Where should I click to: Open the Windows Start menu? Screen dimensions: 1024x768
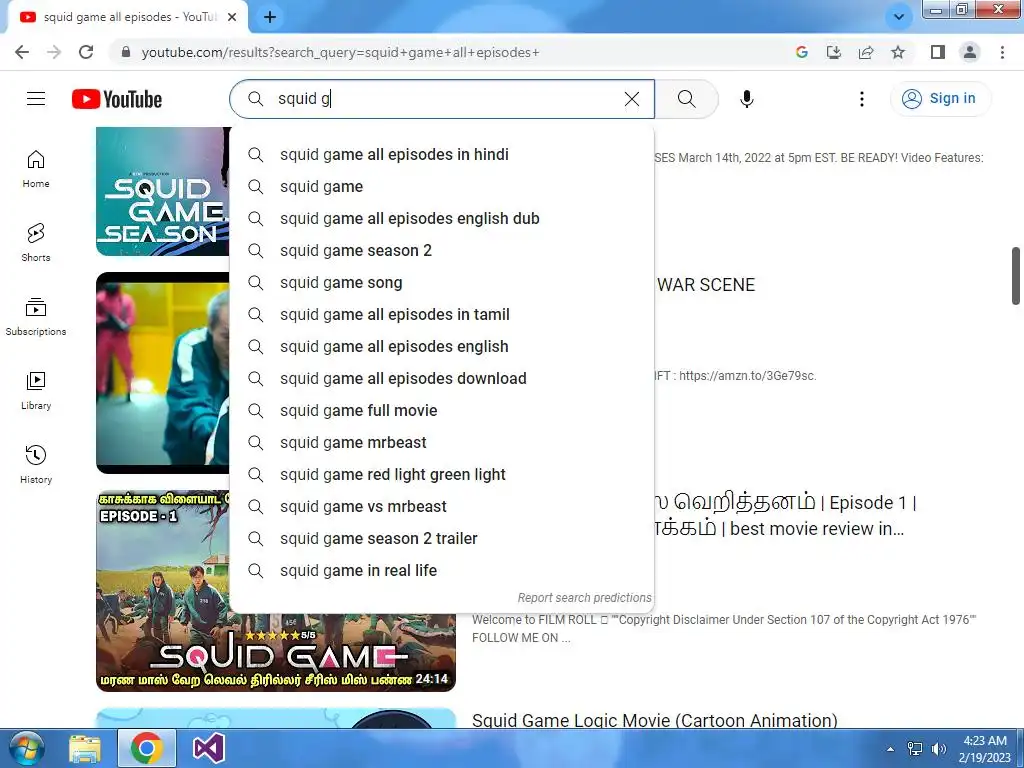coord(26,748)
